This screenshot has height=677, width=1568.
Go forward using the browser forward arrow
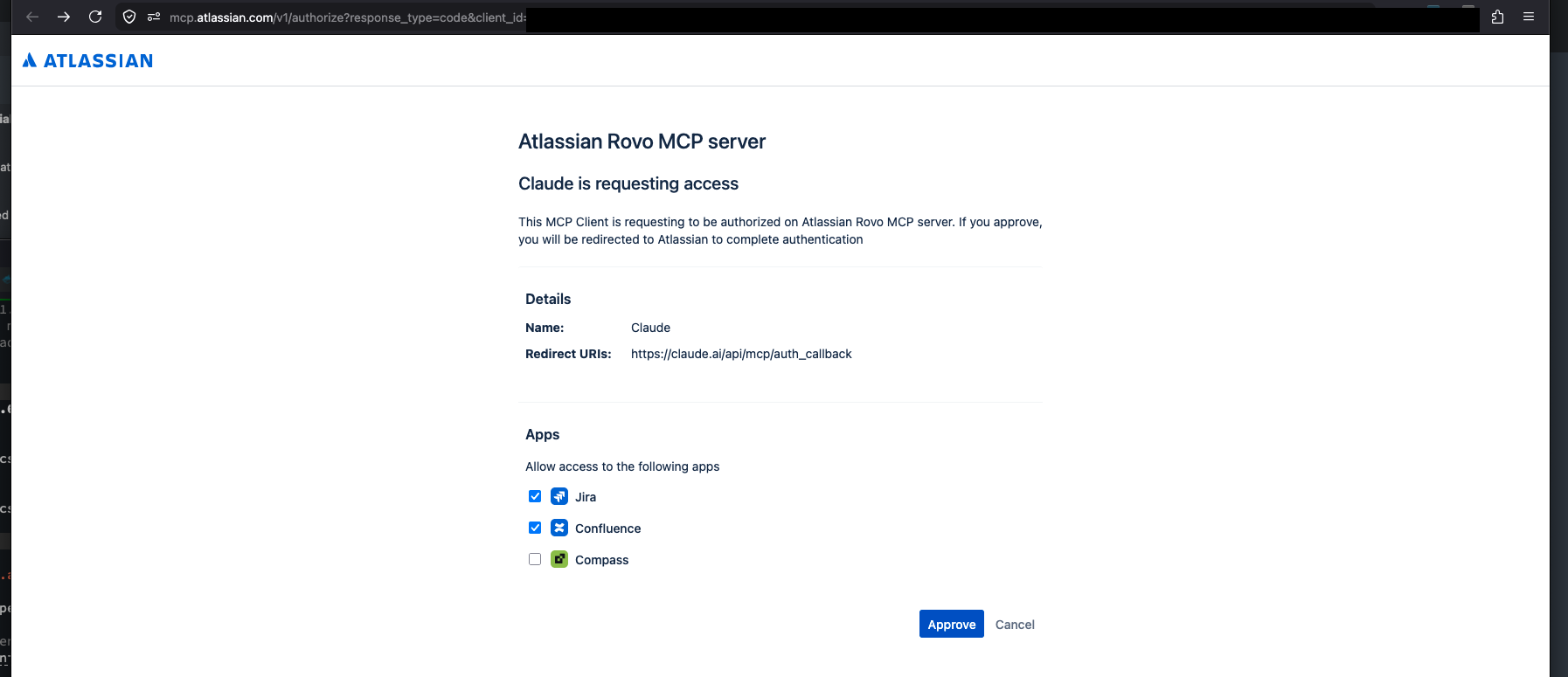click(64, 17)
